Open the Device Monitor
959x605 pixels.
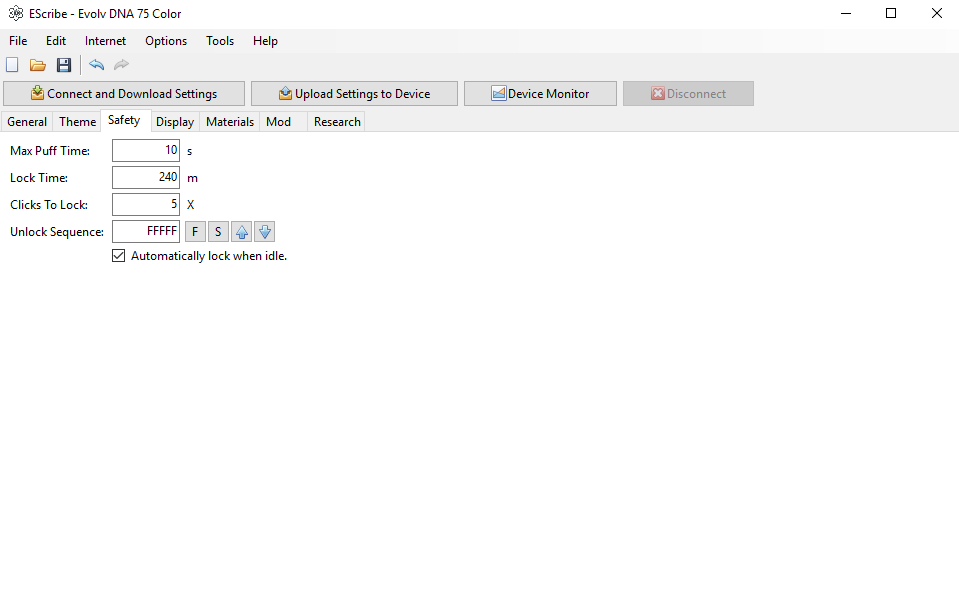[x=540, y=94]
